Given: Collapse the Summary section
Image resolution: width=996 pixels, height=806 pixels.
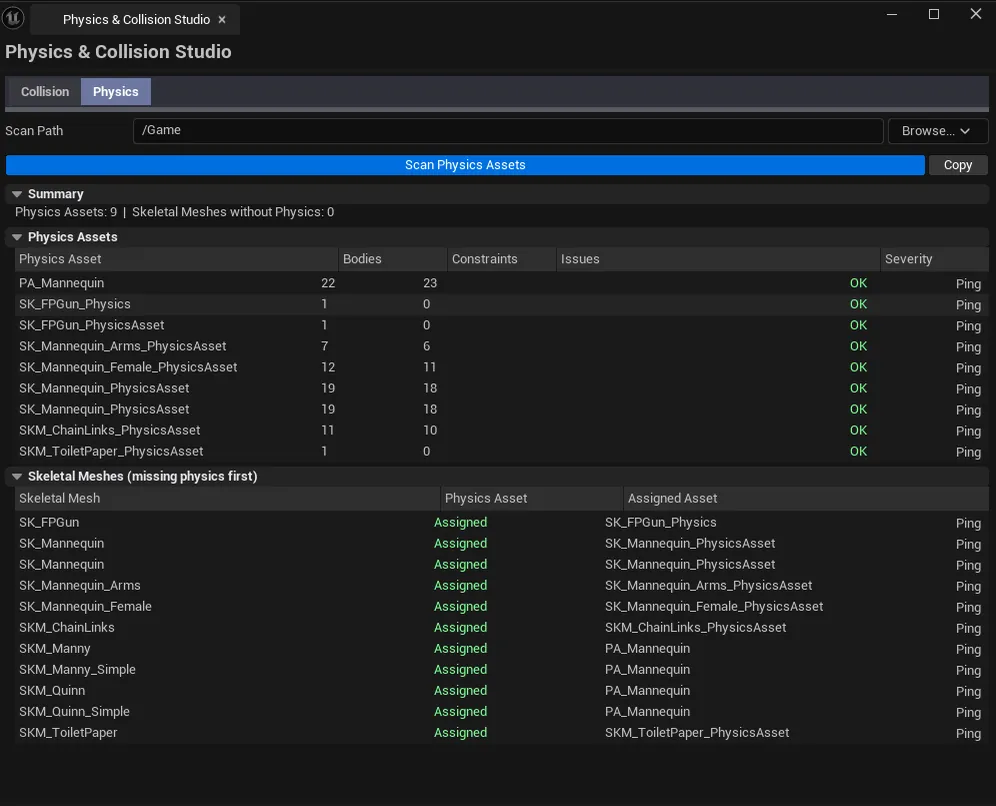Looking at the screenshot, I should (17, 194).
